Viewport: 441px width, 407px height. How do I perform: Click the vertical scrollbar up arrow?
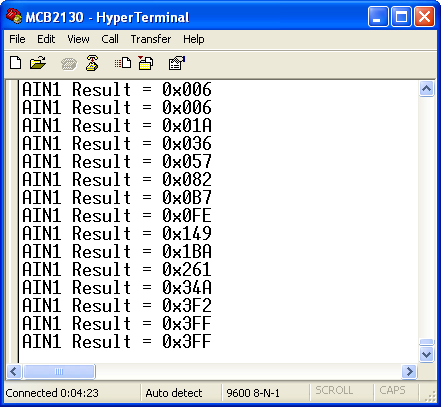(x=427, y=89)
